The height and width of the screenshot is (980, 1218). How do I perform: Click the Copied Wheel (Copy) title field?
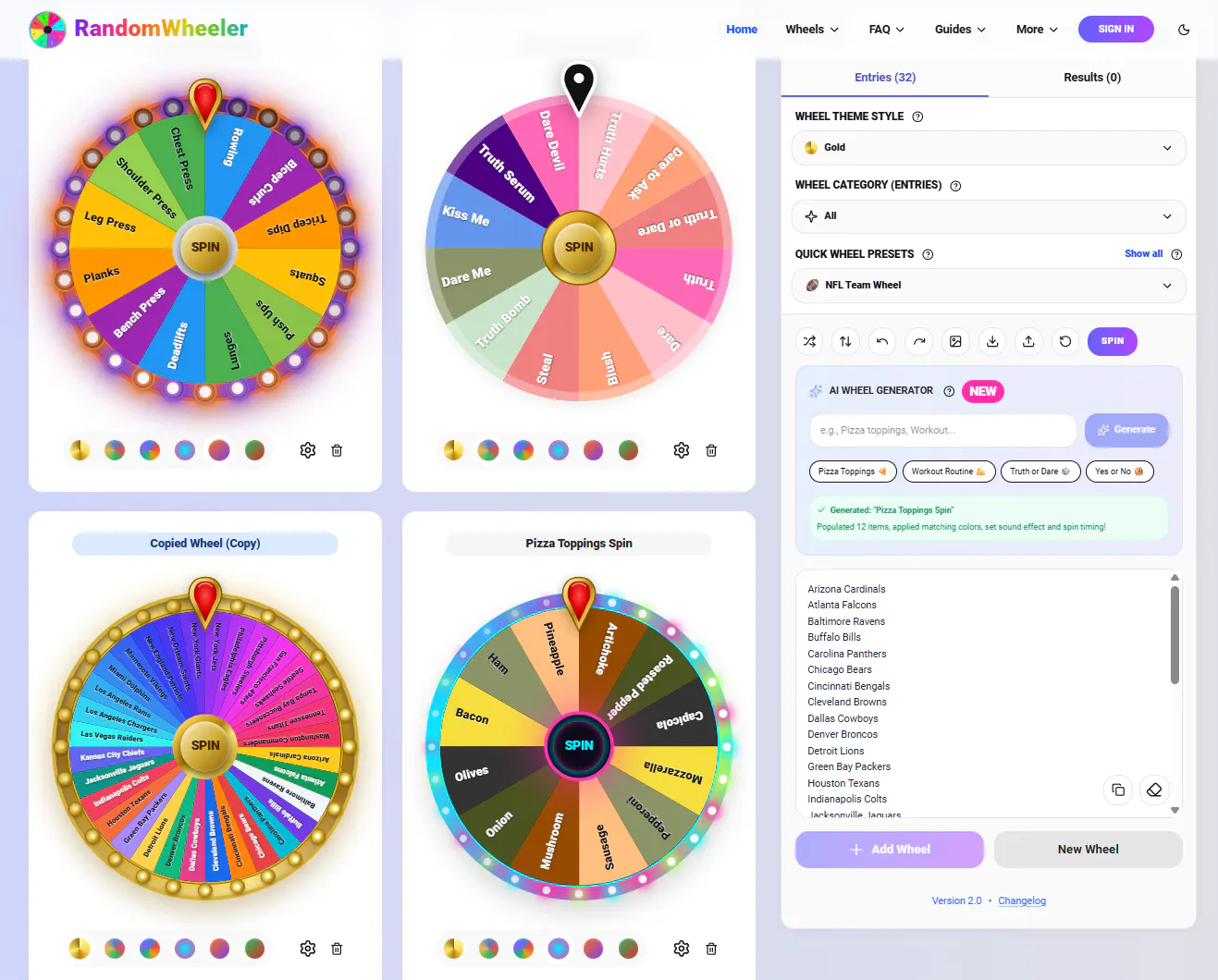(x=205, y=544)
